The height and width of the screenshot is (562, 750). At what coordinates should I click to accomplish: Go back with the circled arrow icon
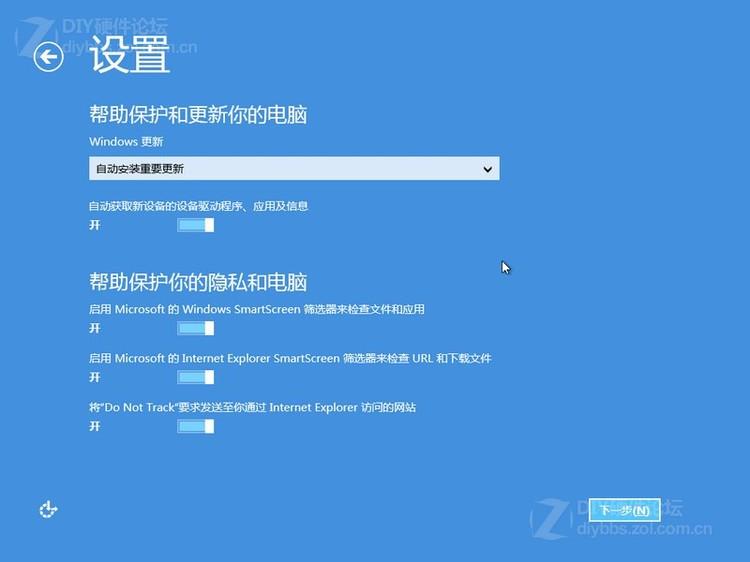pyautogui.click(x=48, y=57)
